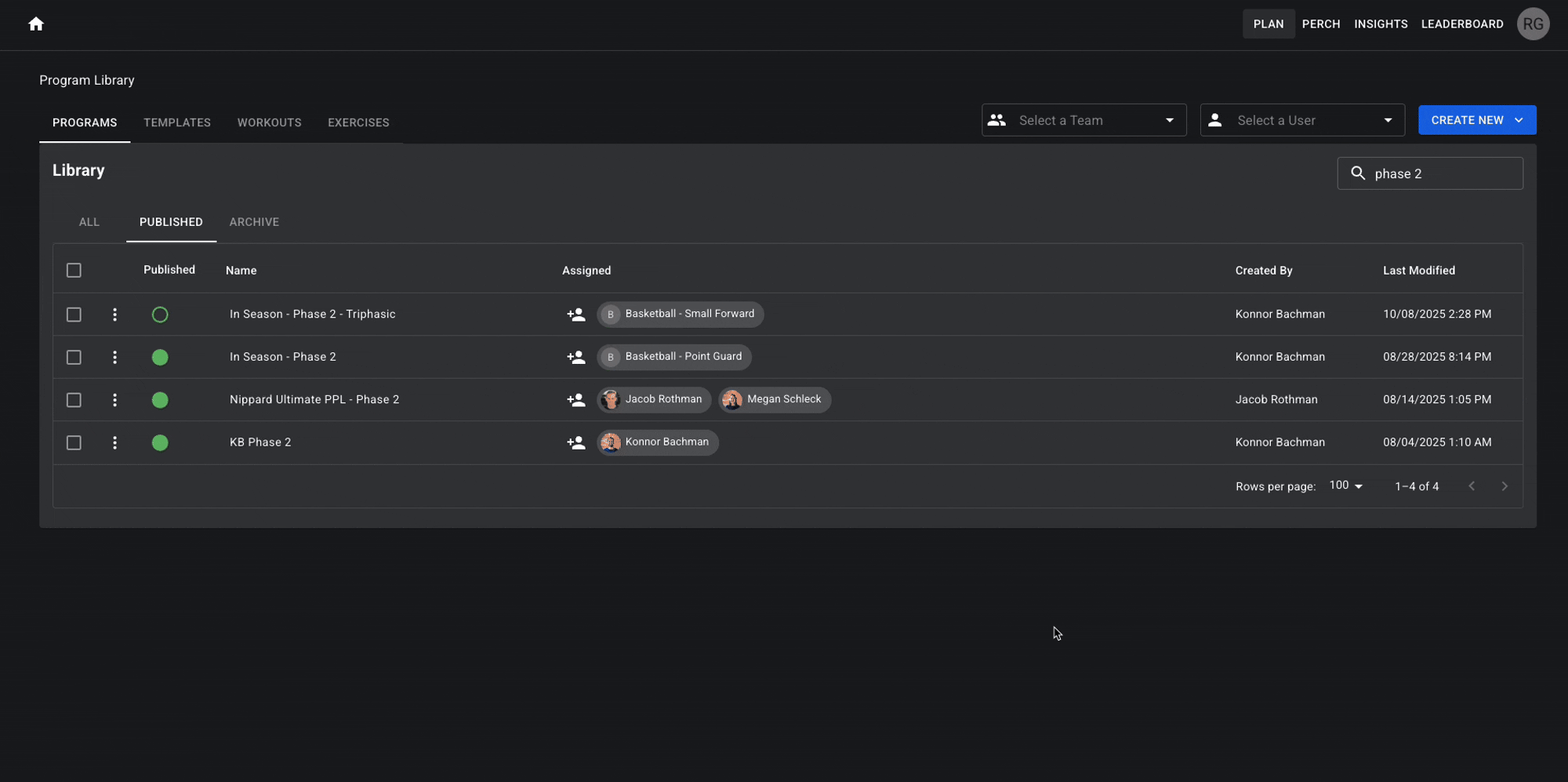The height and width of the screenshot is (782, 1568).
Task: Toggle the select-all checkbox in the table header
Action: (74, 271)
